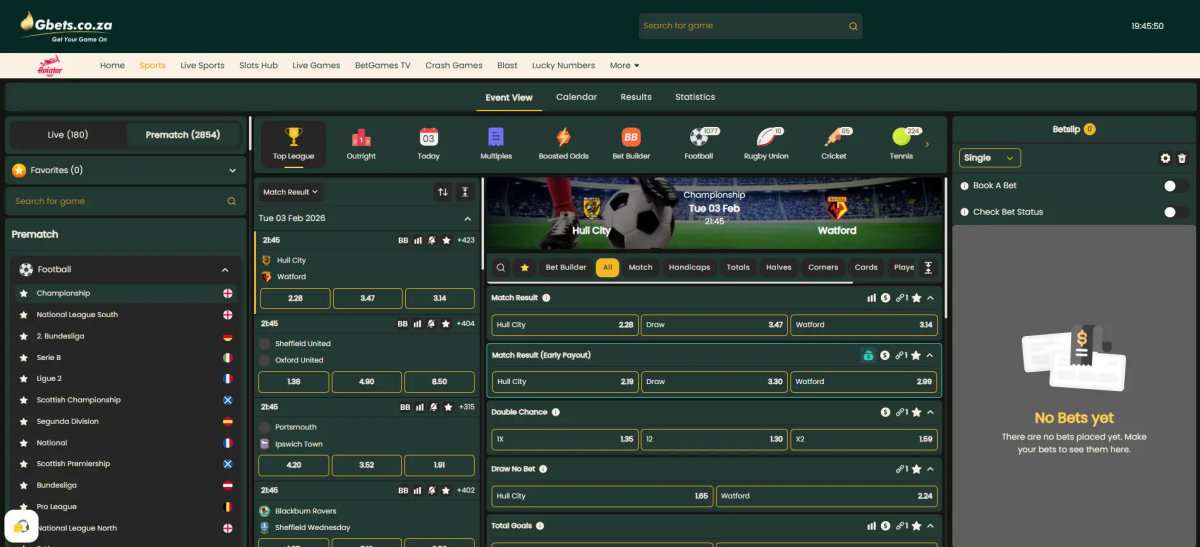Open the Match Result filter dropdown

click(291, 192)
